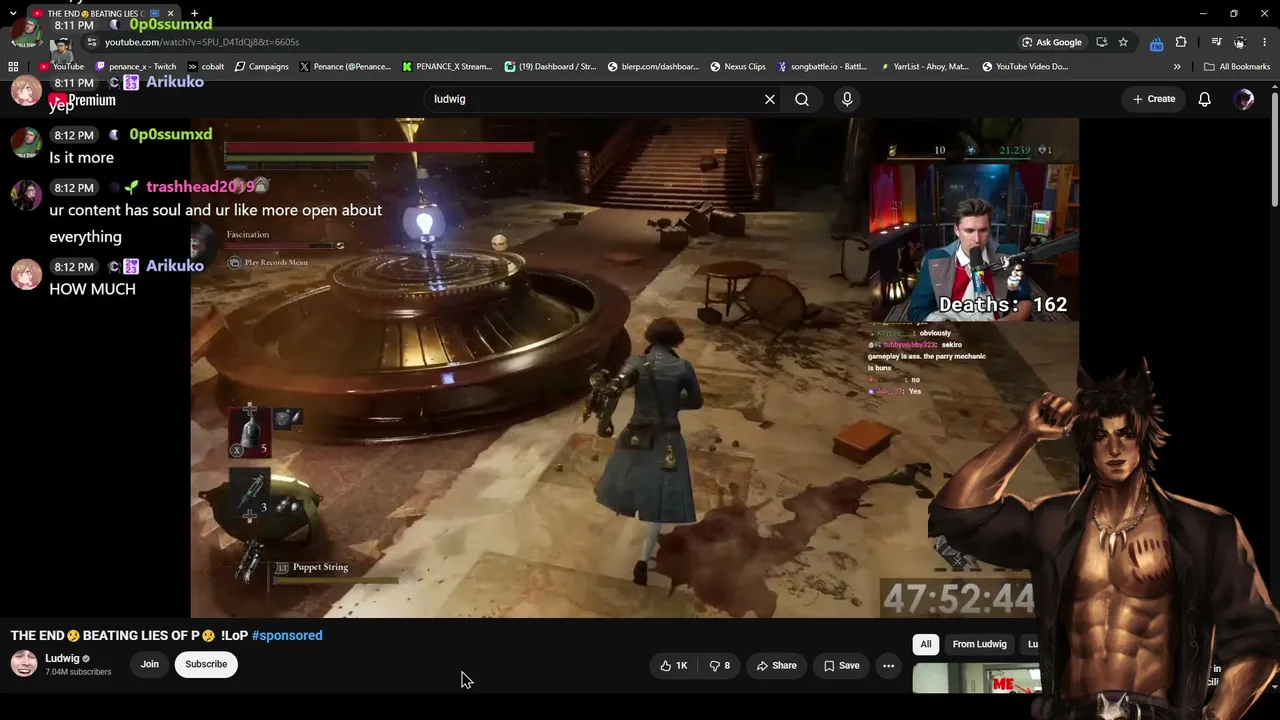This screenshot has height=720, width=1280.
Task: Open the Ludwig channel name link
Action: click(62, 658)
